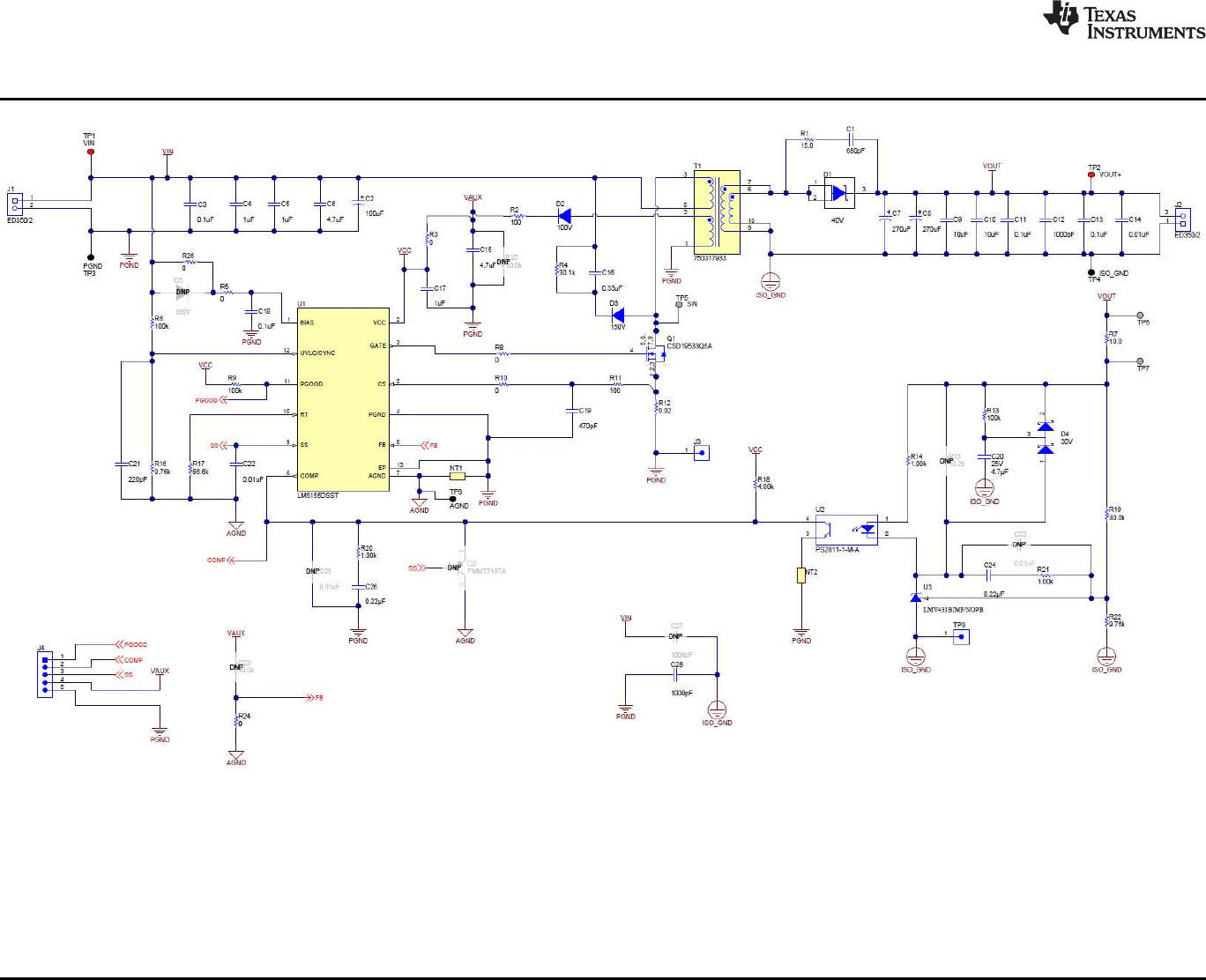The image size is (1206, 980).
Task: Click the TP9 test point box
Action: point(960,635)
